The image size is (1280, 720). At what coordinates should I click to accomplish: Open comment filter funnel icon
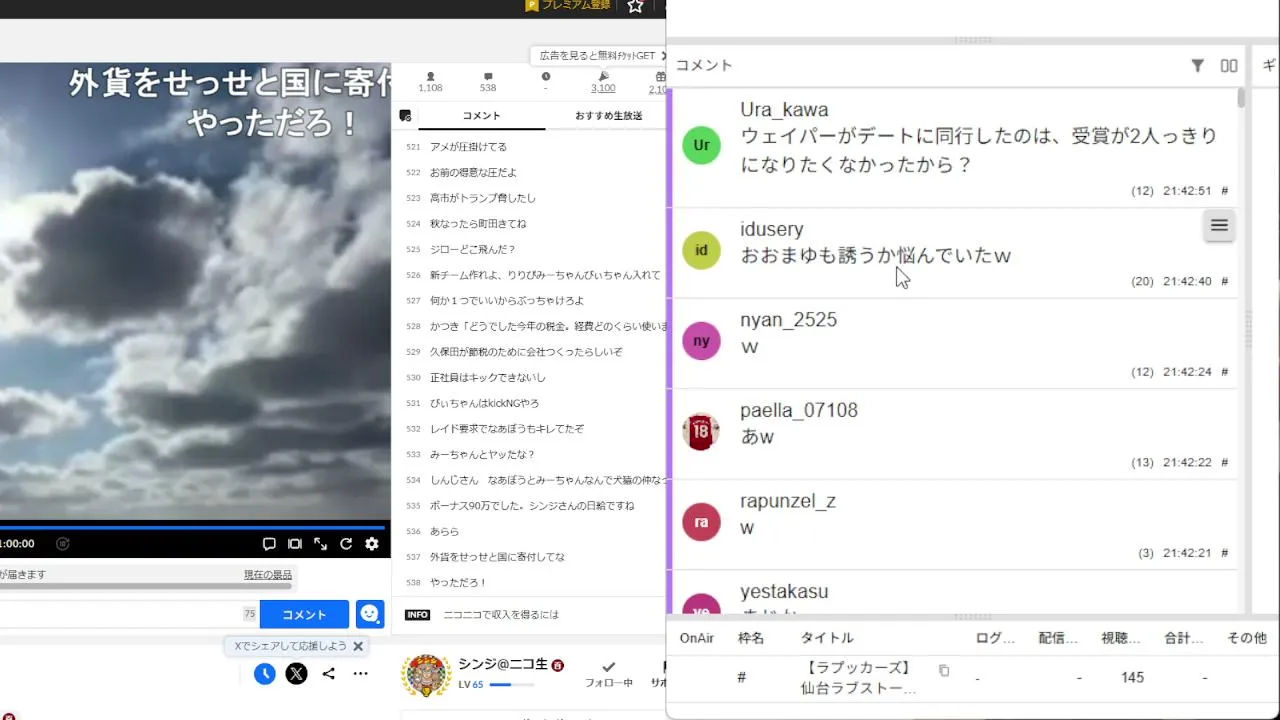(x=1197, y=66)
